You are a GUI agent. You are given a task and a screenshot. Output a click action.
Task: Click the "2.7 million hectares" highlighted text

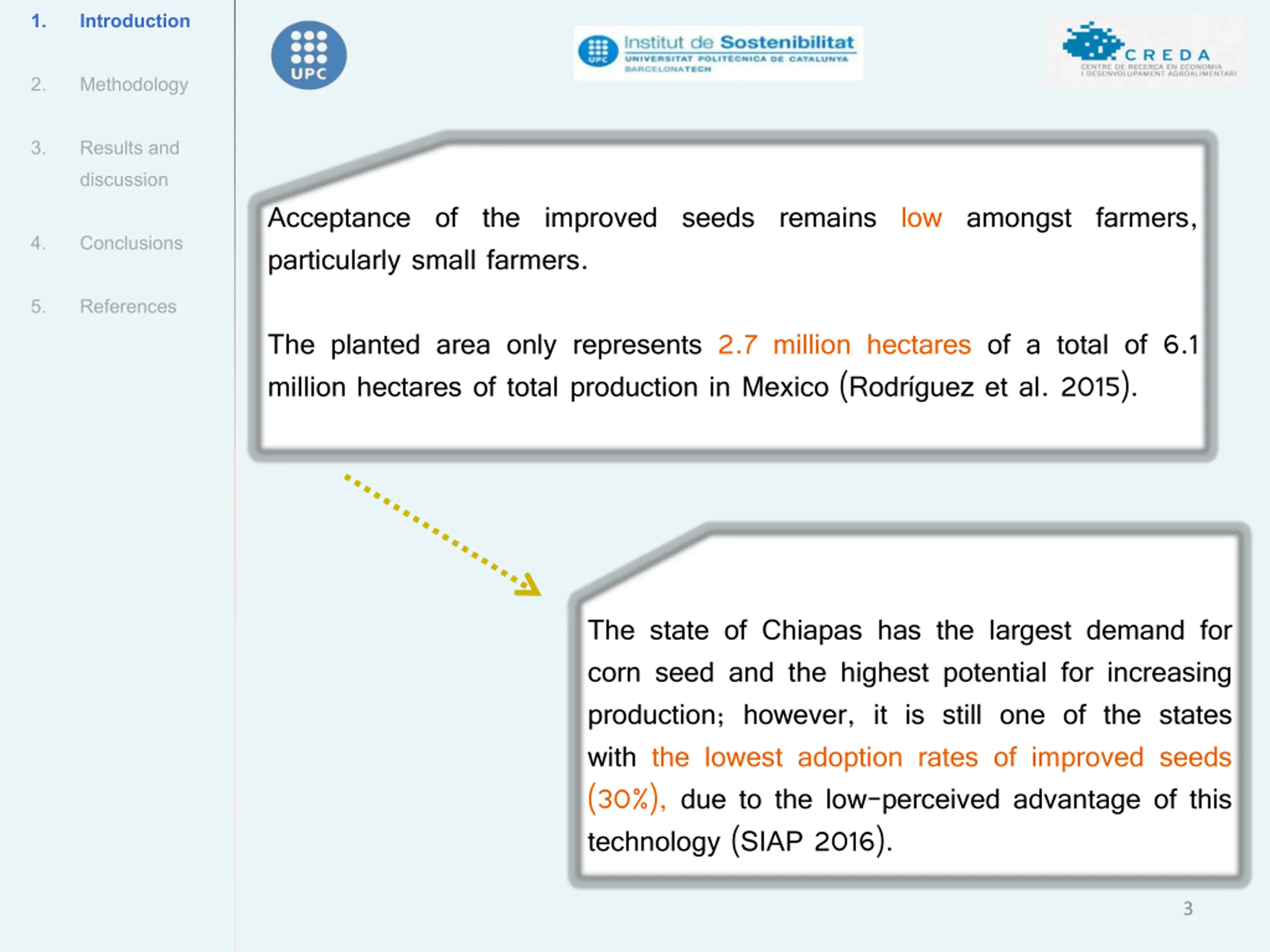844,346
